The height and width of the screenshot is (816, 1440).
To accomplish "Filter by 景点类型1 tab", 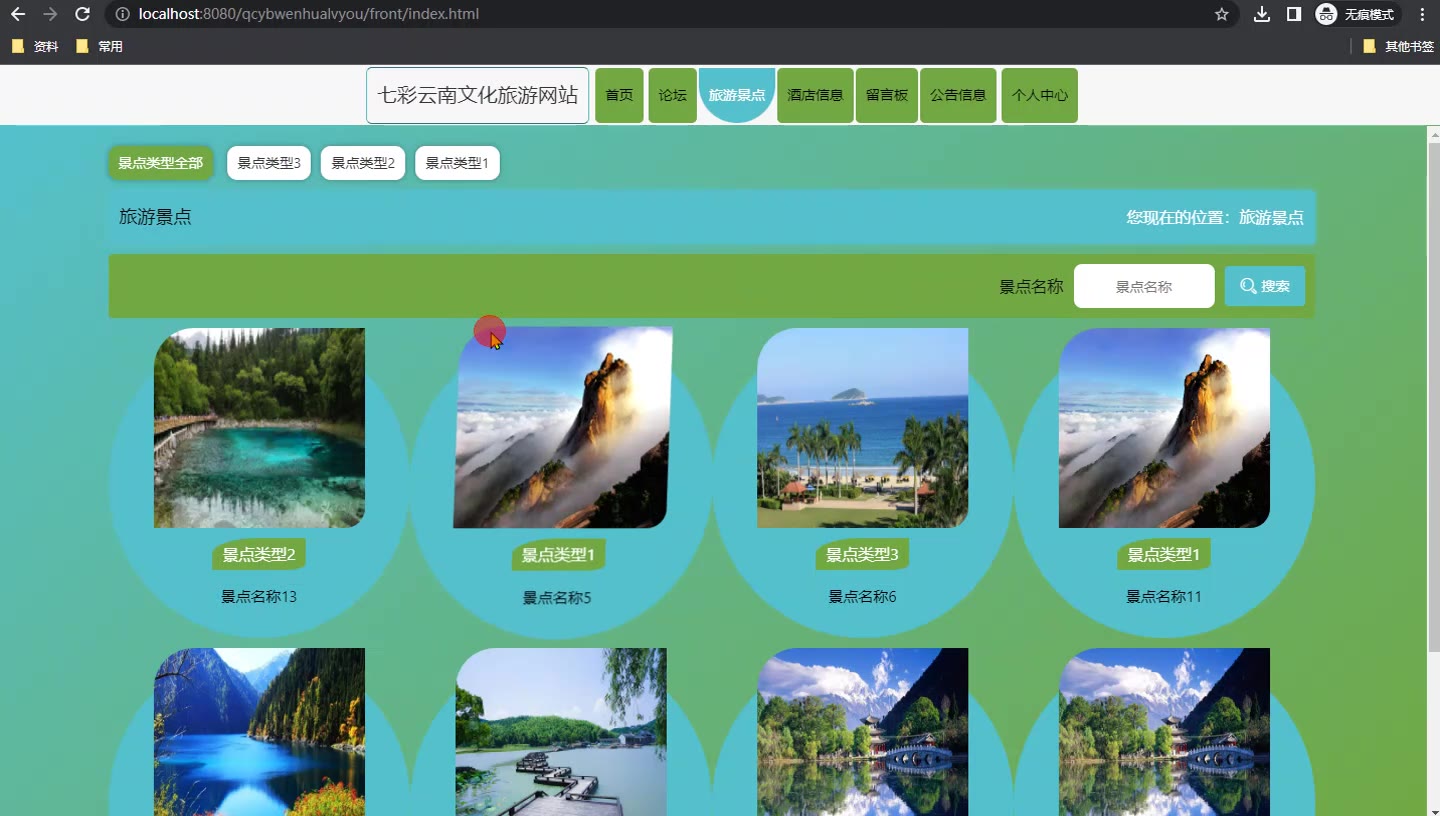I will tap(457, 163).
